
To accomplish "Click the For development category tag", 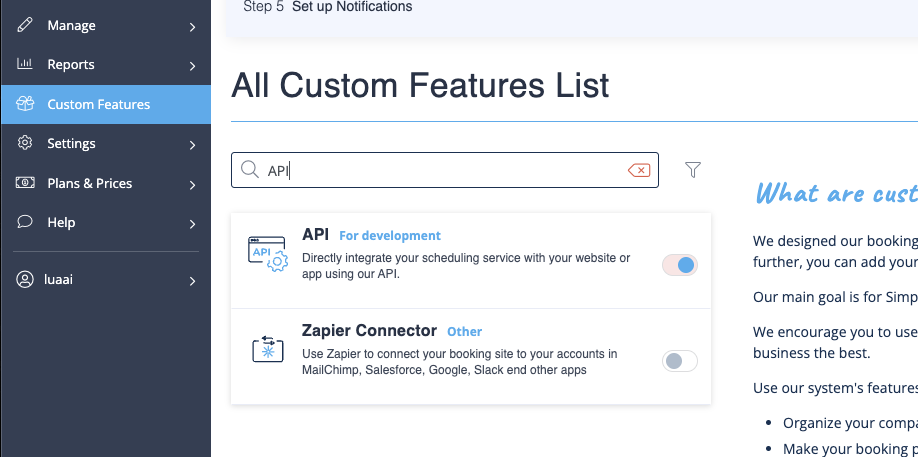I will [390, 236].
